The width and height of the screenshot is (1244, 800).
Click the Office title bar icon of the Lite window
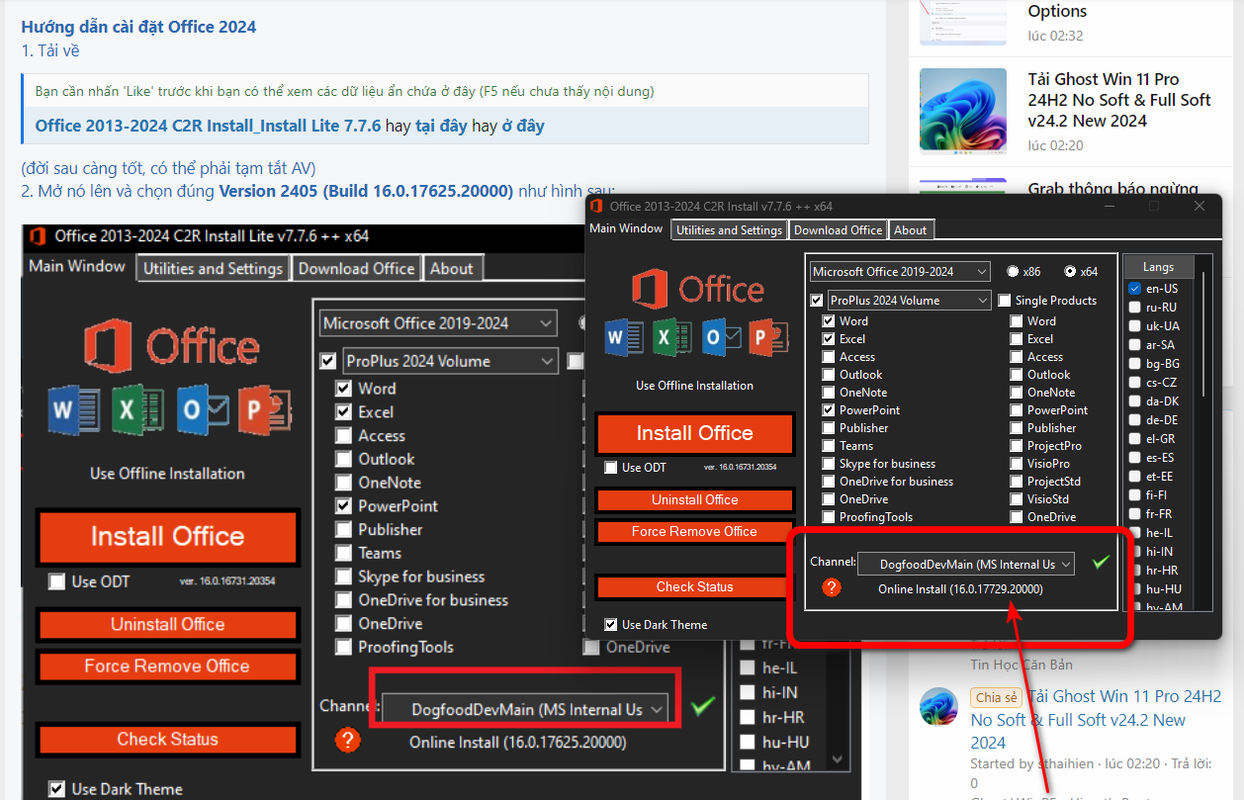[38, 236]
